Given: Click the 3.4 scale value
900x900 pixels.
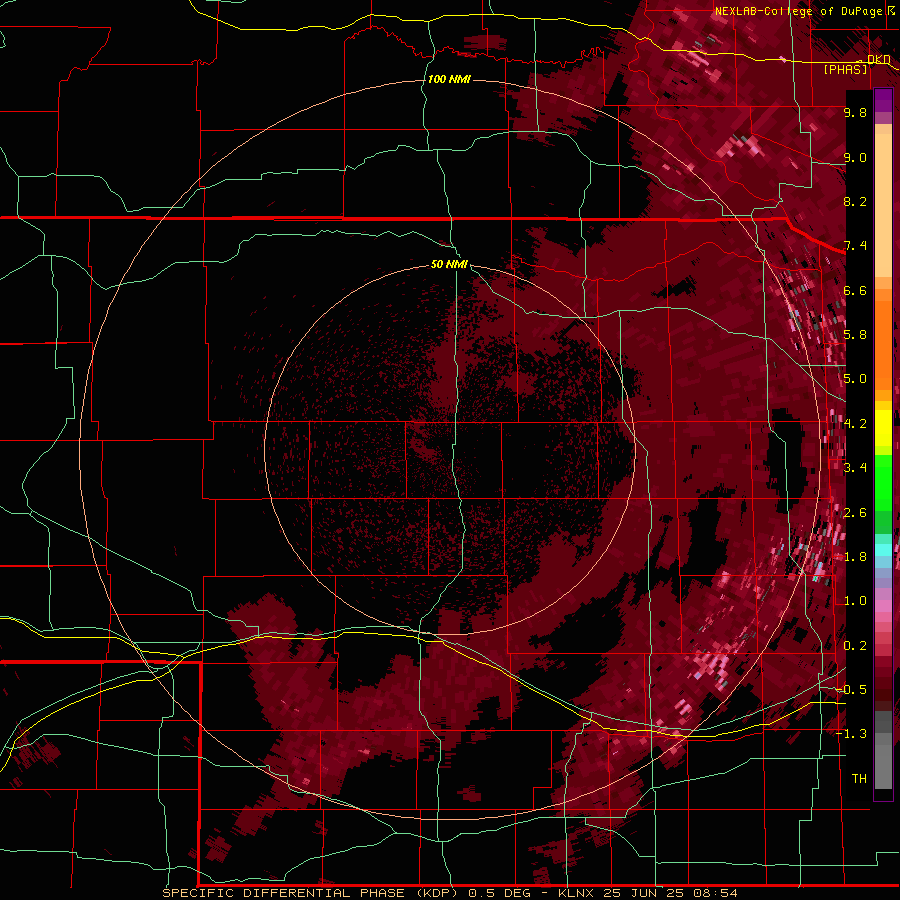Looking at the screenshot, I should coord(855,468).
